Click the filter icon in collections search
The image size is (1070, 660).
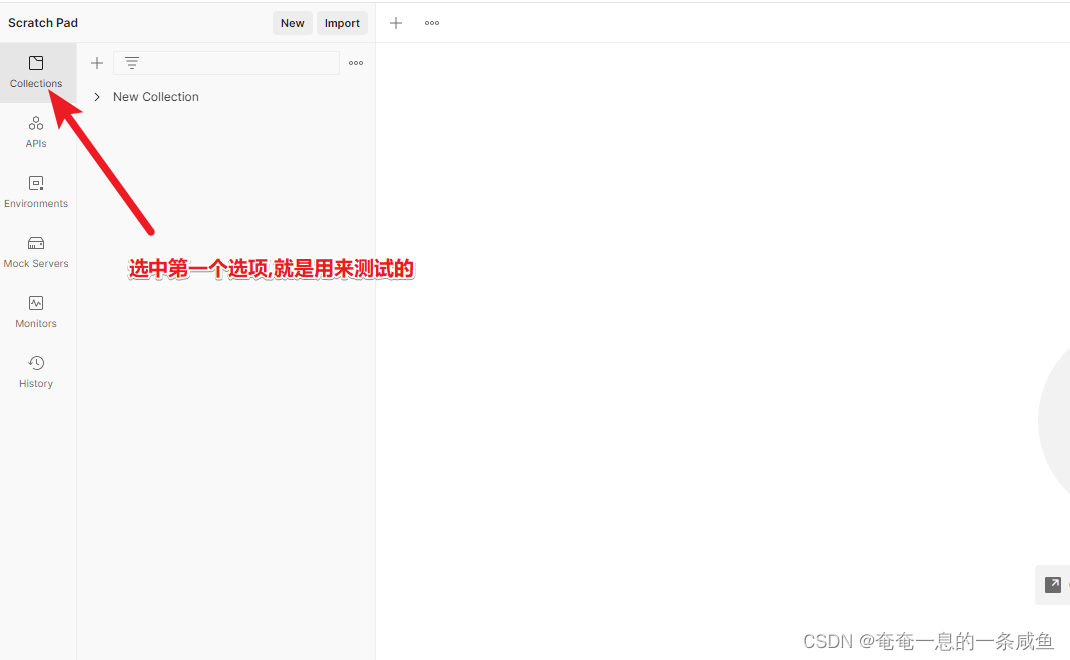(132, 63)
